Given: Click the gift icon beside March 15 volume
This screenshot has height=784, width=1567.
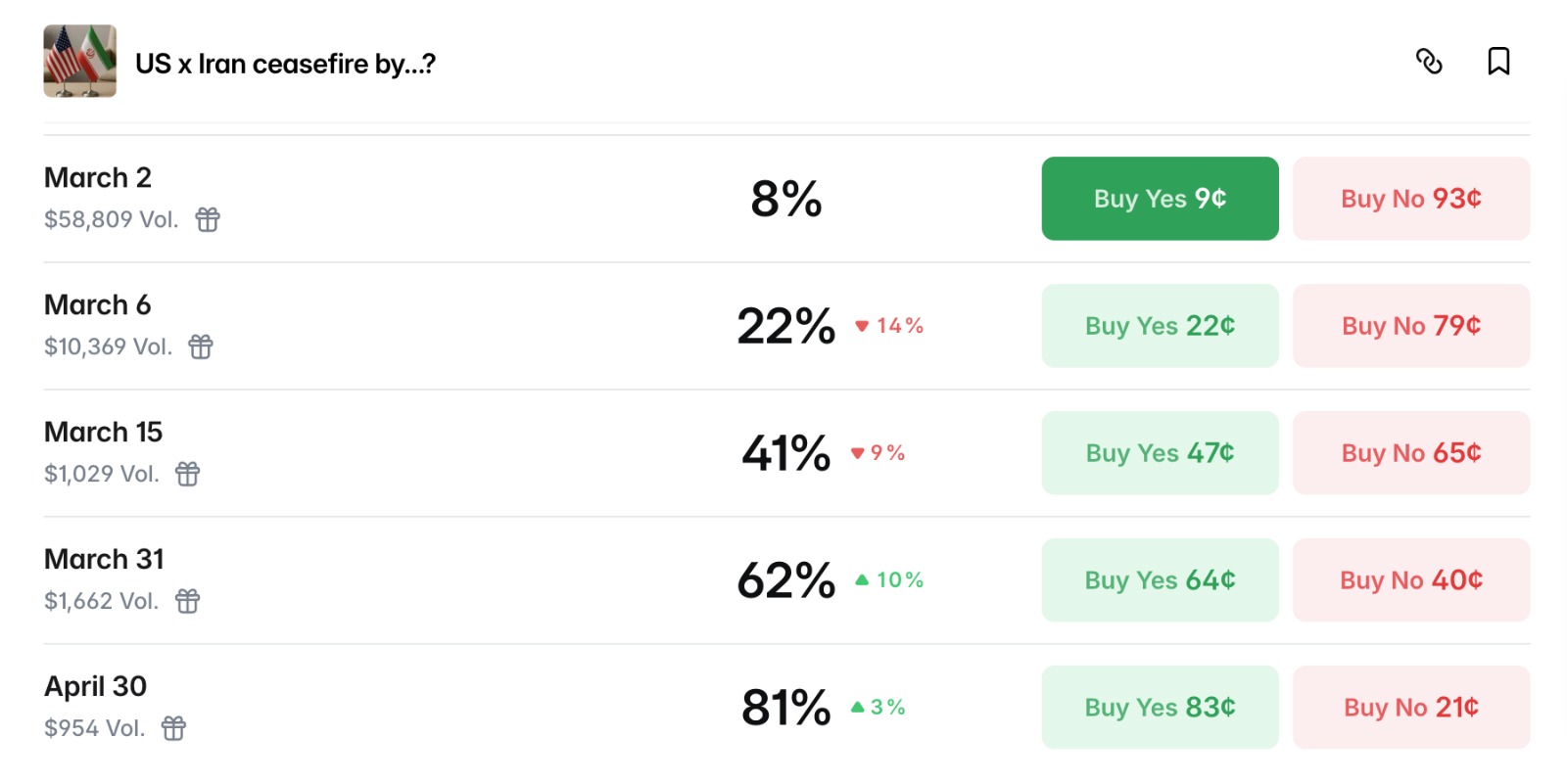Looking at the screenshot, I should pyautogui.click(x=187, y=474).
